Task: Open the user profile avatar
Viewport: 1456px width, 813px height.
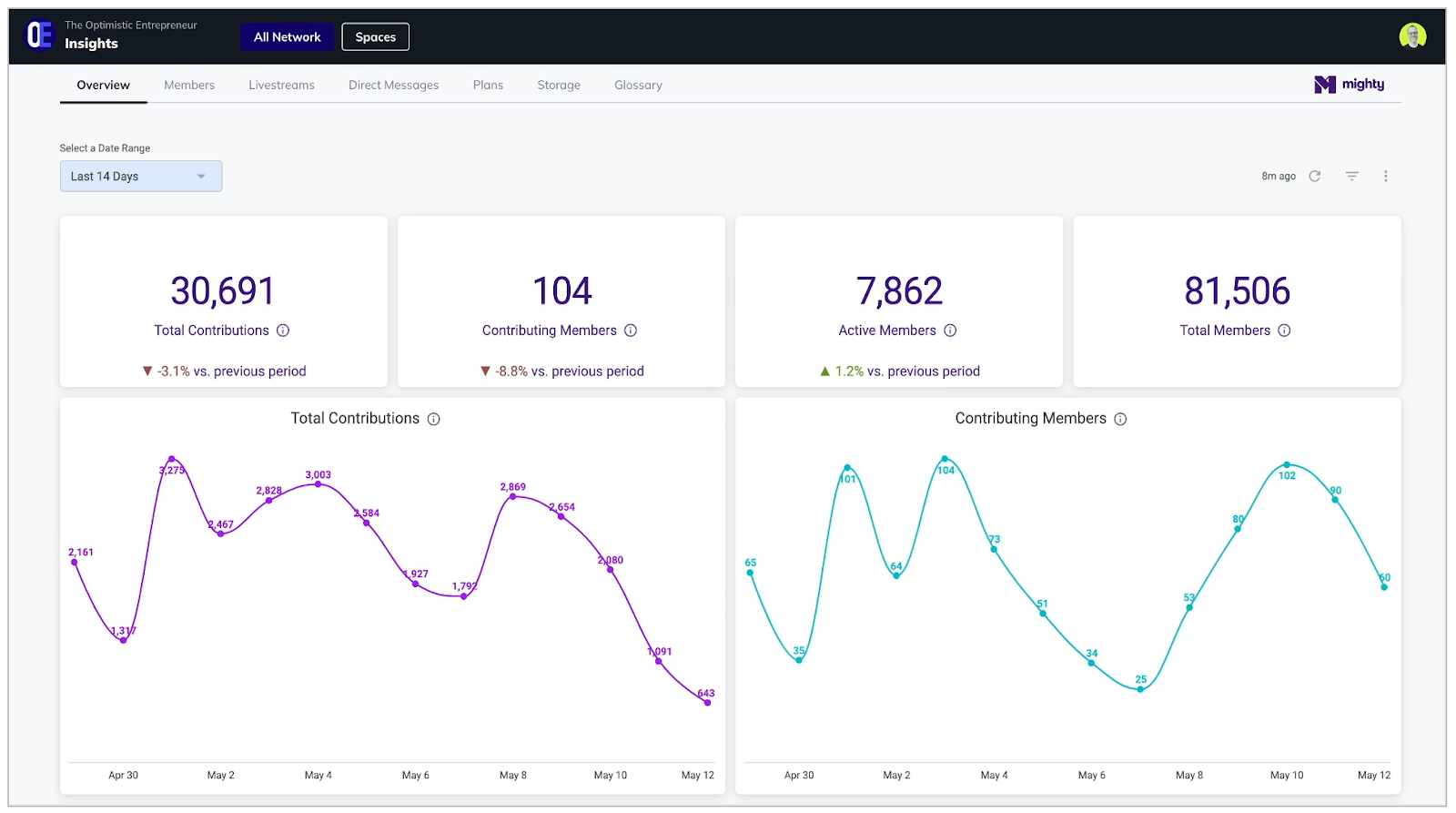Action: tap(1412, 36)
